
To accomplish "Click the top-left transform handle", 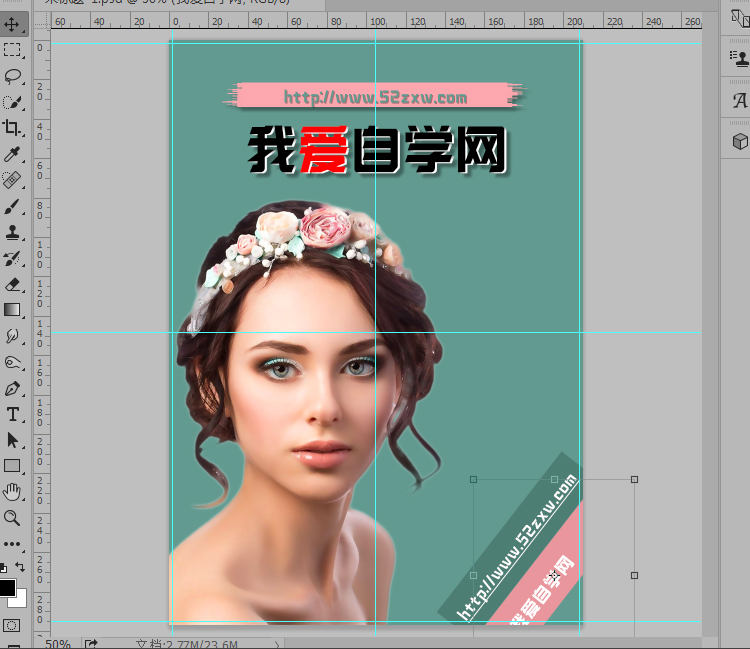I will (474, 479).
